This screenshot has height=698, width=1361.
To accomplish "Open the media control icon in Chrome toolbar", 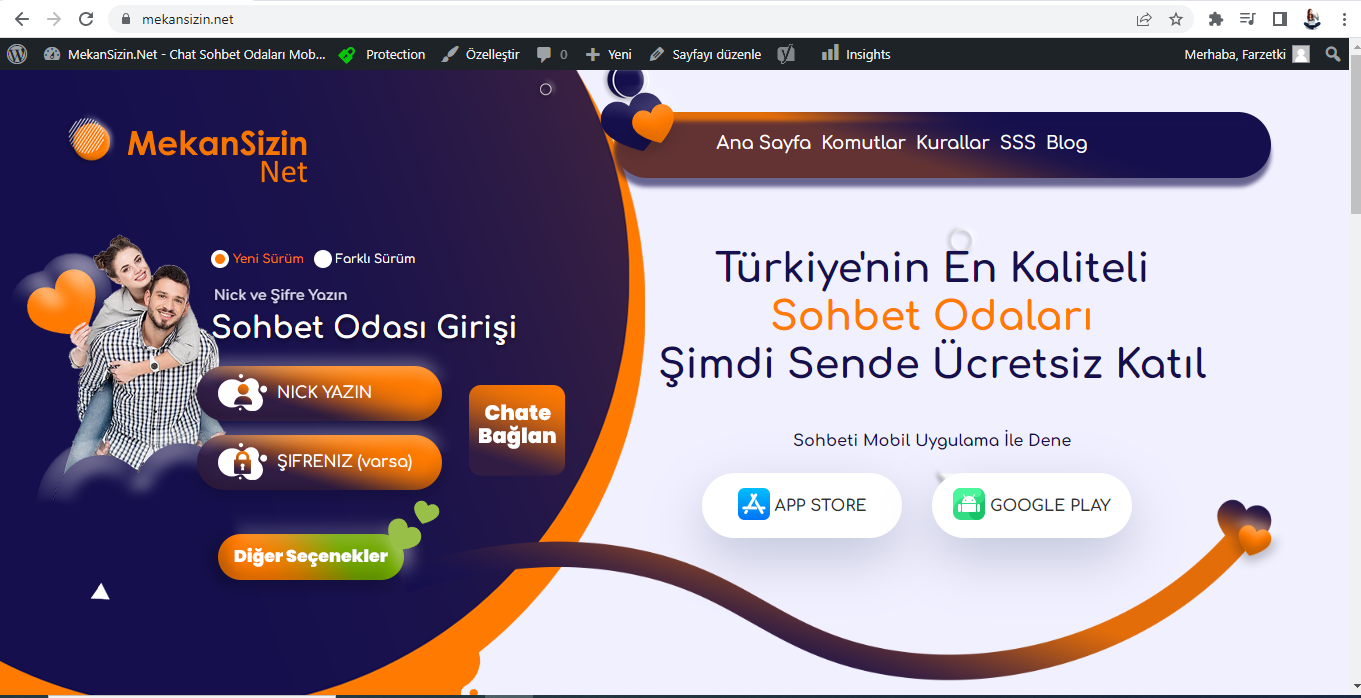I will [1247, 19].
